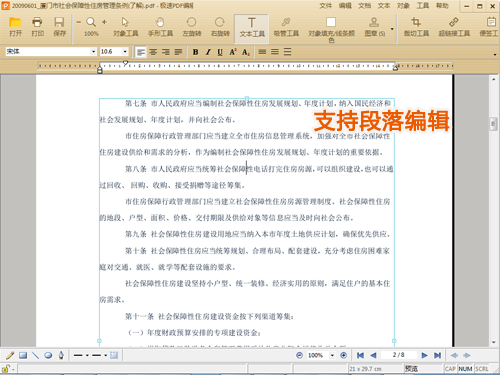
Task: Expand the stamp tool dropdown arrow
Action: pos(392,29)
